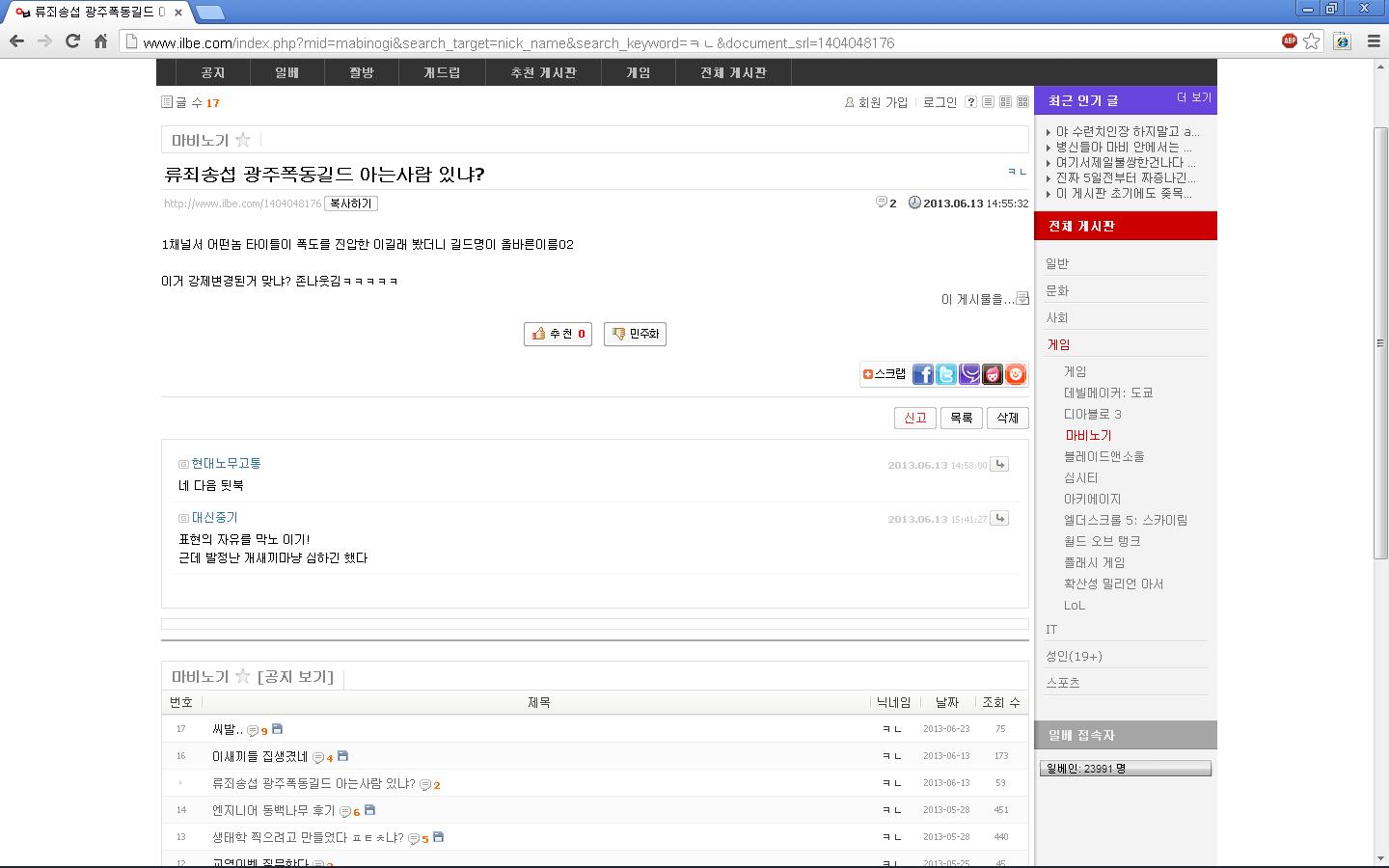1389x868 pixels.
Task: Click the 신고 report button
Action: 914,418
